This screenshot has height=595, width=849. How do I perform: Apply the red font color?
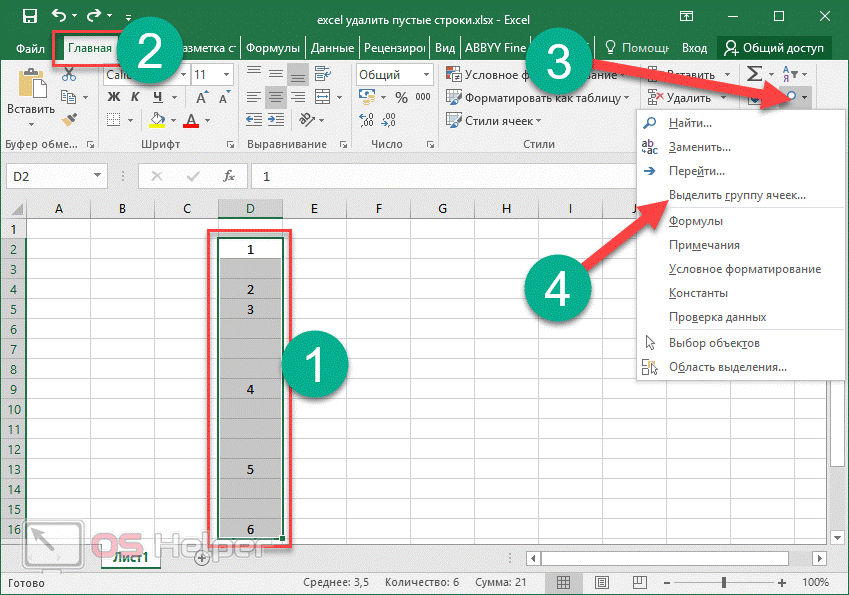pos(191,120)
